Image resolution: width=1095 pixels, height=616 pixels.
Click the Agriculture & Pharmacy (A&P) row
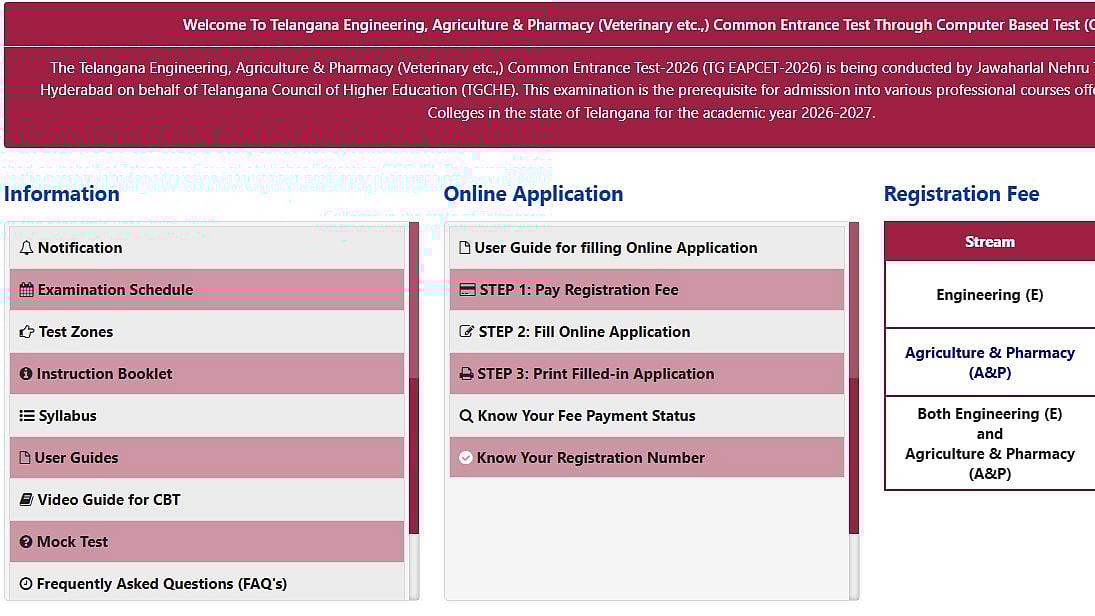(989, 362)
